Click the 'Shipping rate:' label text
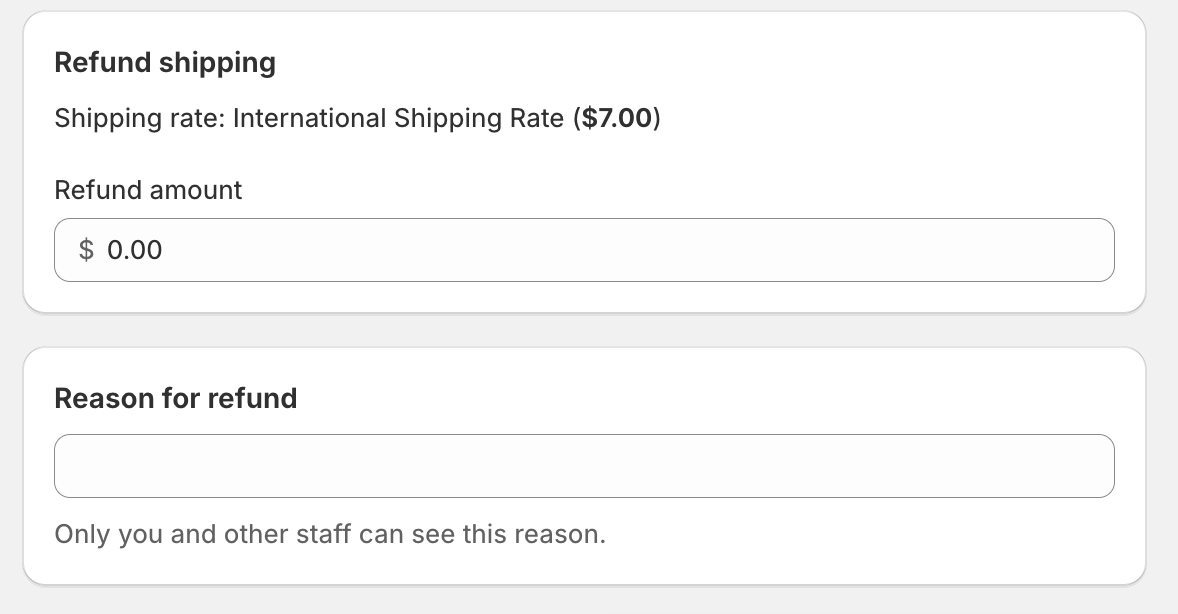The height and width of the screenshot is (614, 1178). (x=140, y=119)
